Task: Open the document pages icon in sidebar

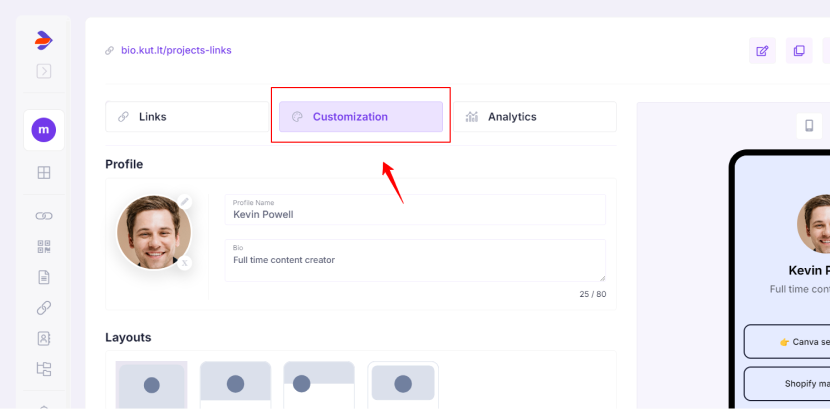Action: click(44, 277)
